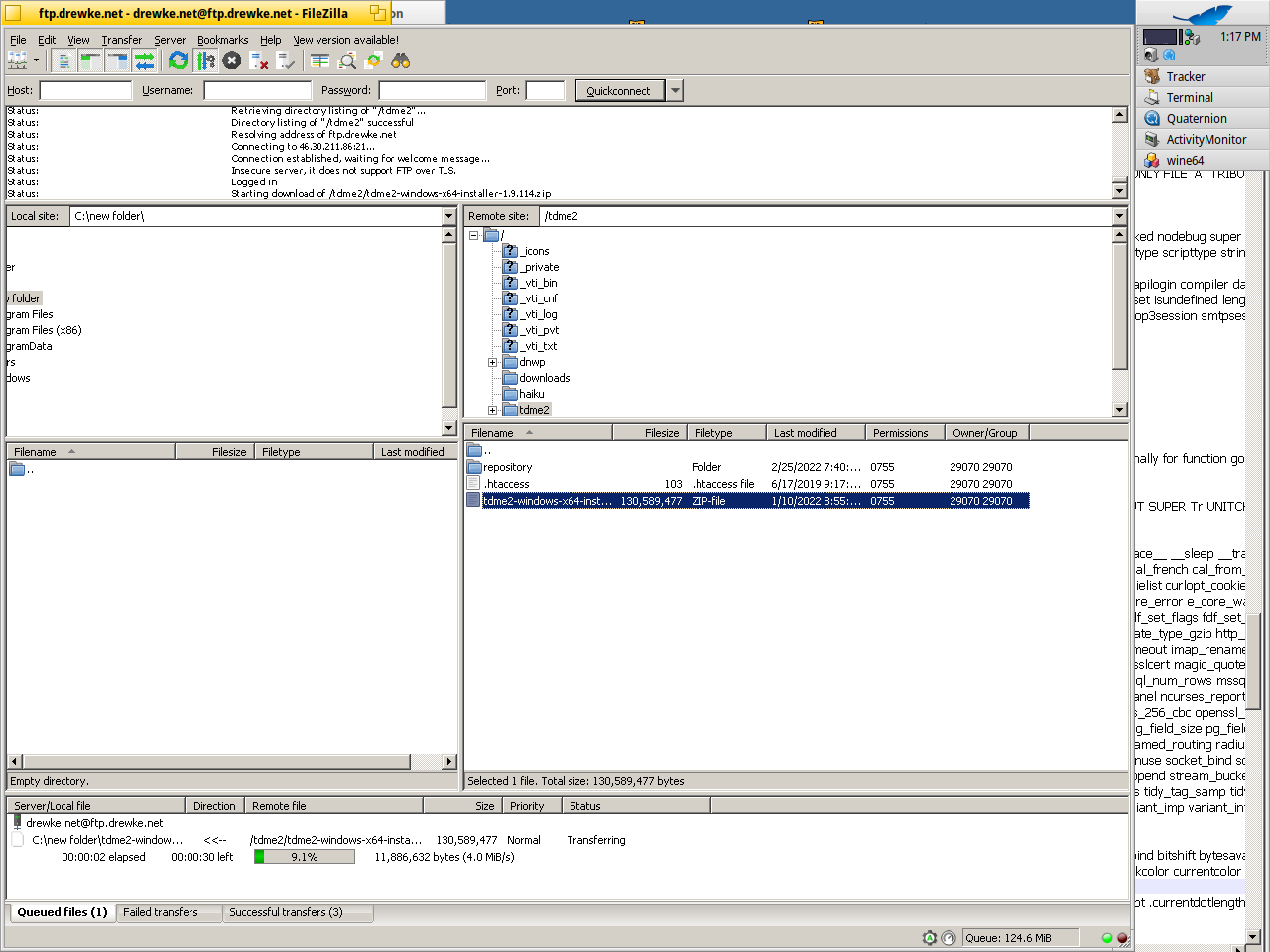The image size is (1270, 952).
Task: Click the reconnect to last server icon
Action: (286, 60)
